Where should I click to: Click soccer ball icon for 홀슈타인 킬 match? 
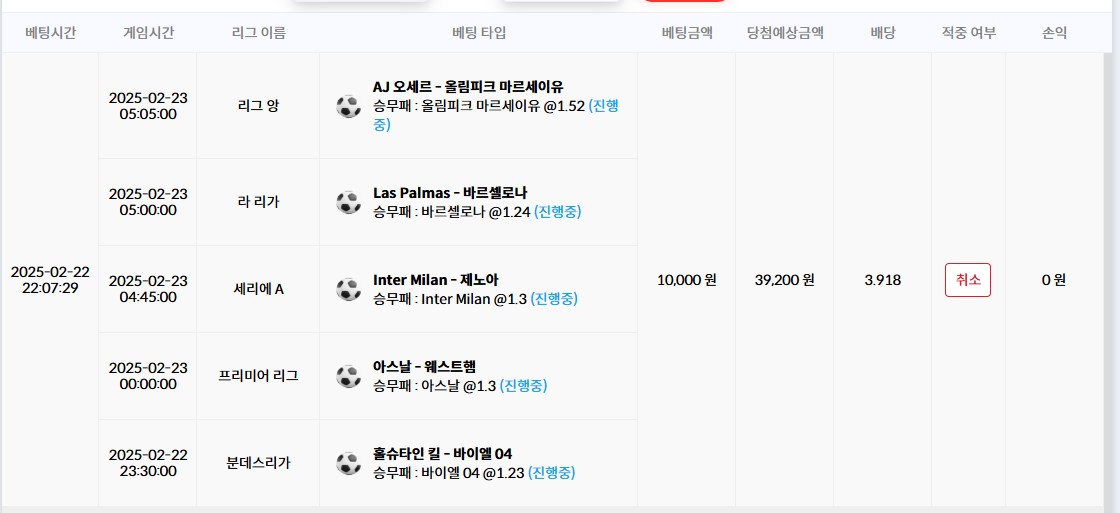pos(348,463)
